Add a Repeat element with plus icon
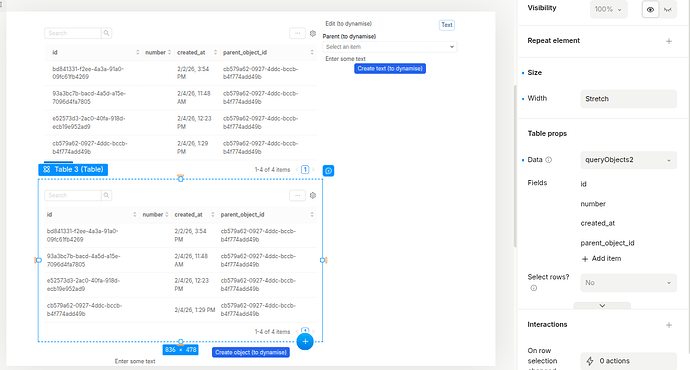The height and width of the screenshot is (370, 690). coord(669,41)
